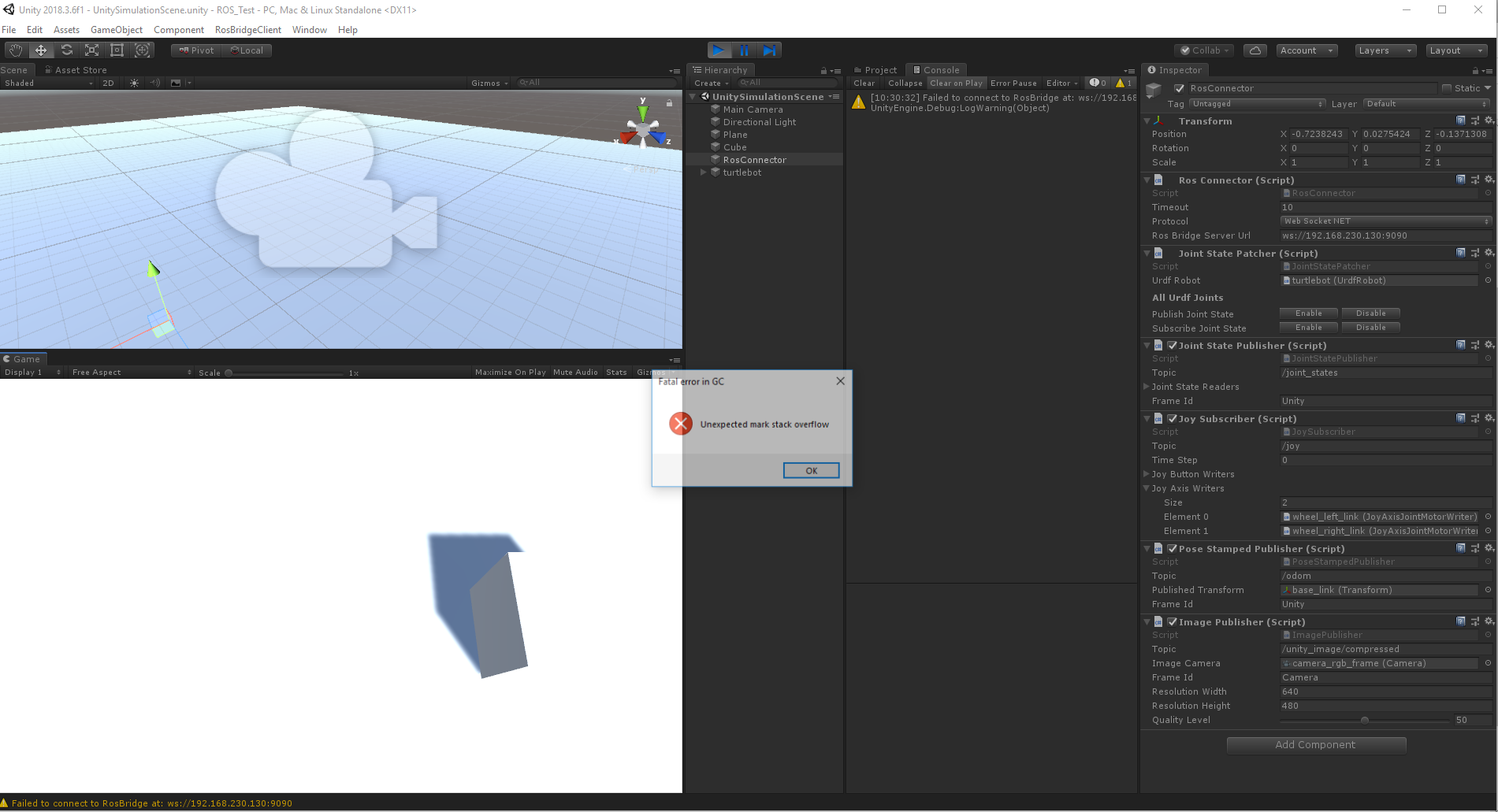1498x812 pixels.
Task: Expand the turtlebot item in the Hierarchy
Action: pyautogui.click(x=703, y=172)
